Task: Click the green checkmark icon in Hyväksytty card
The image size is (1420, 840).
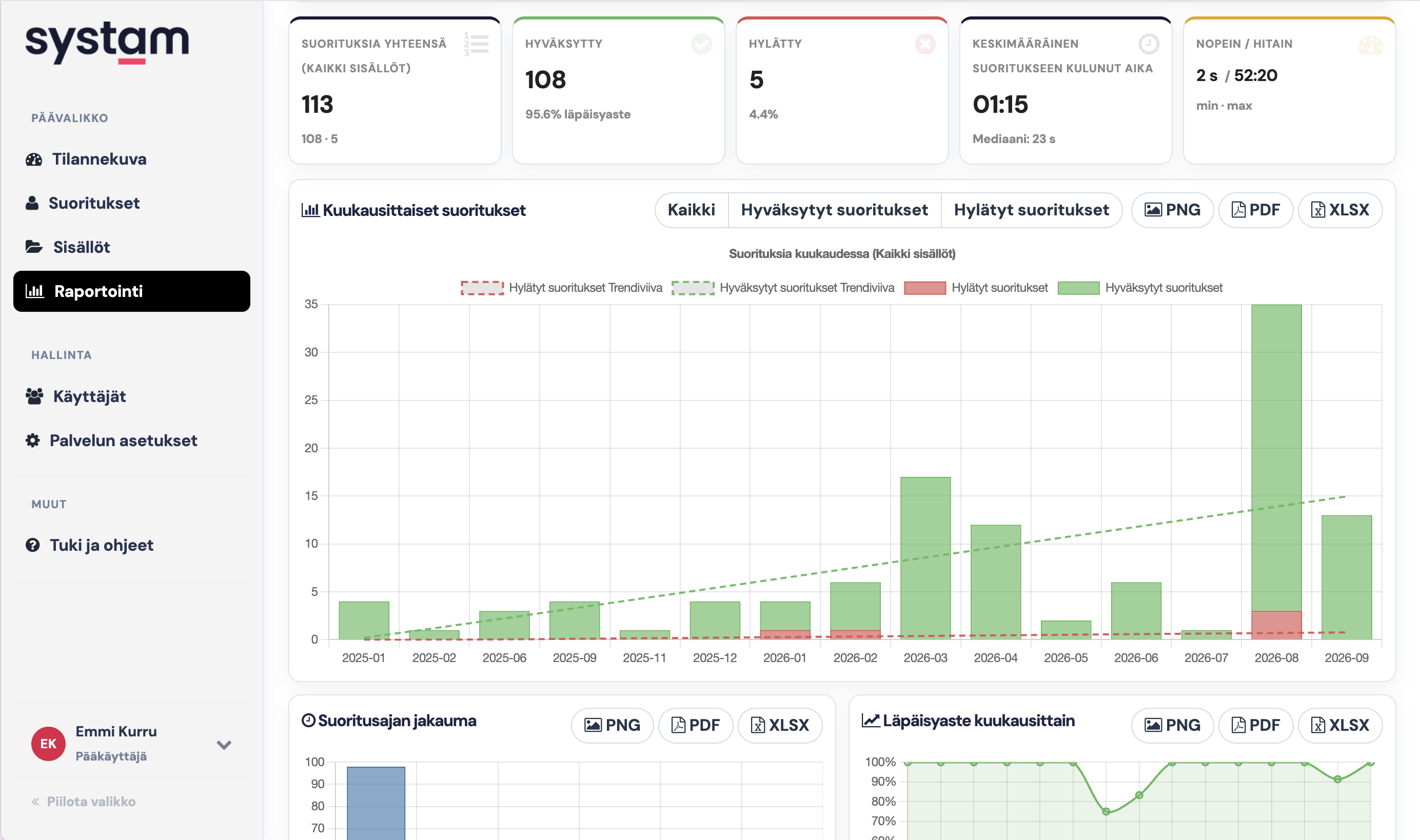Action: 701,44
